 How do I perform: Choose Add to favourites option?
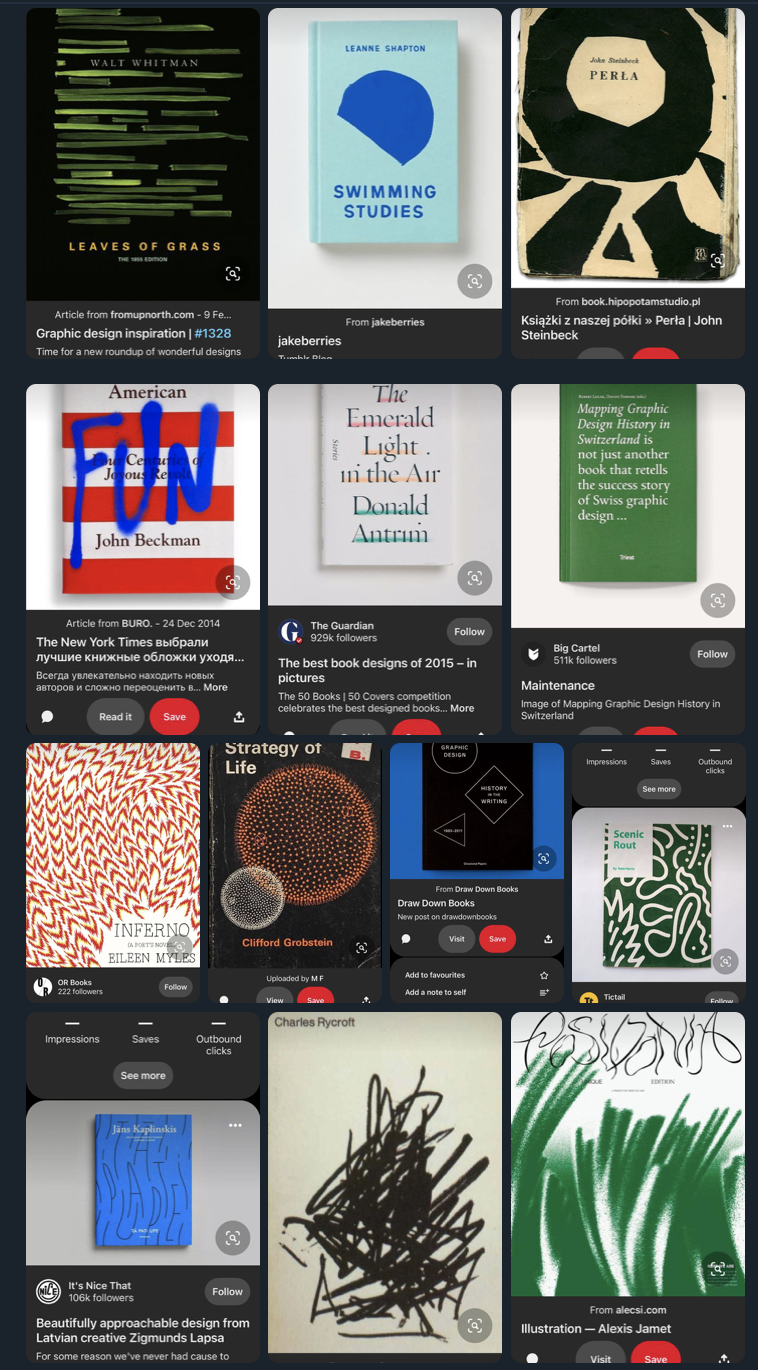point(435,975)
